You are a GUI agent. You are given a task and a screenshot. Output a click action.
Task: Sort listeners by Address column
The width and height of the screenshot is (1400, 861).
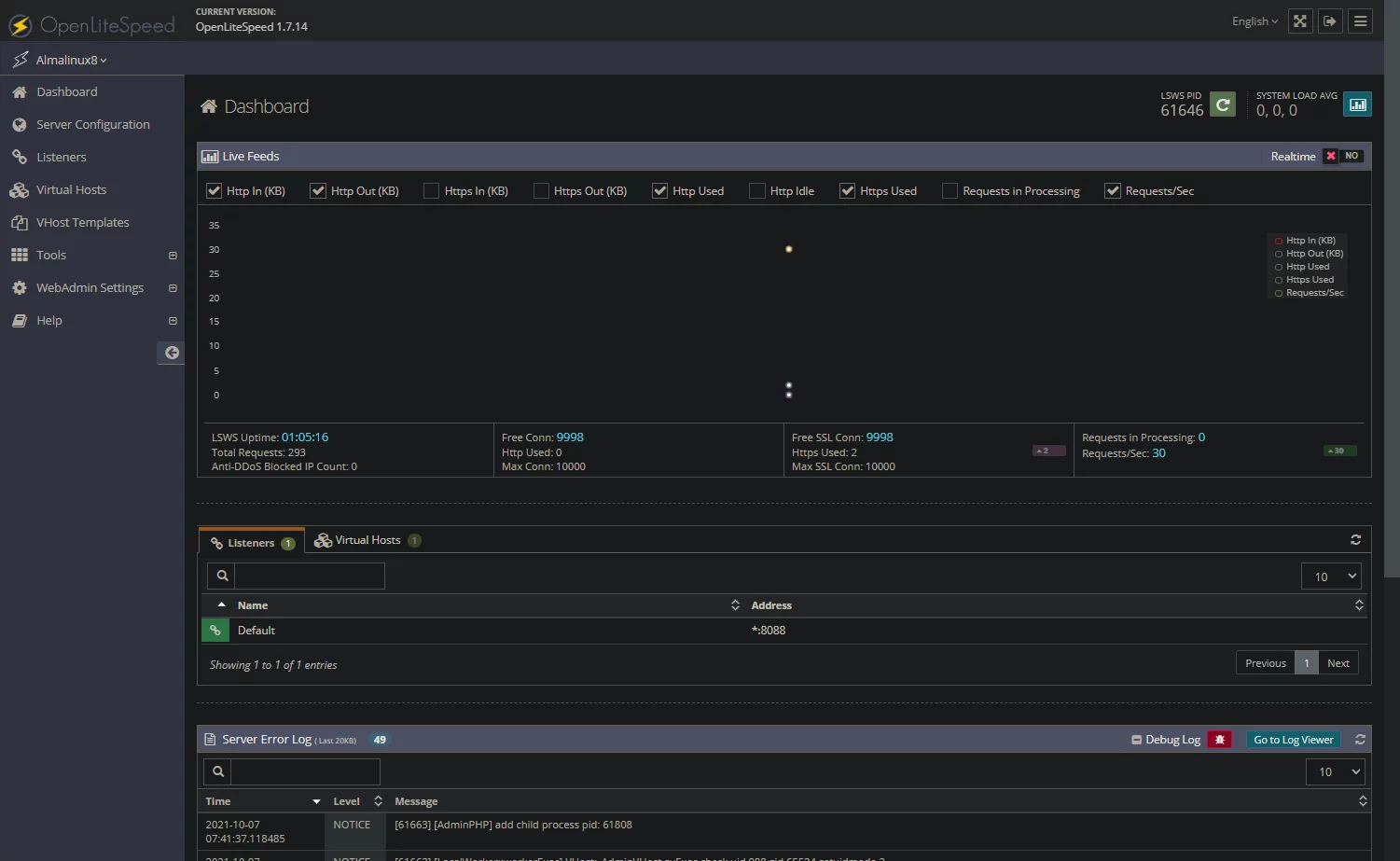(x=1057, y=605)
